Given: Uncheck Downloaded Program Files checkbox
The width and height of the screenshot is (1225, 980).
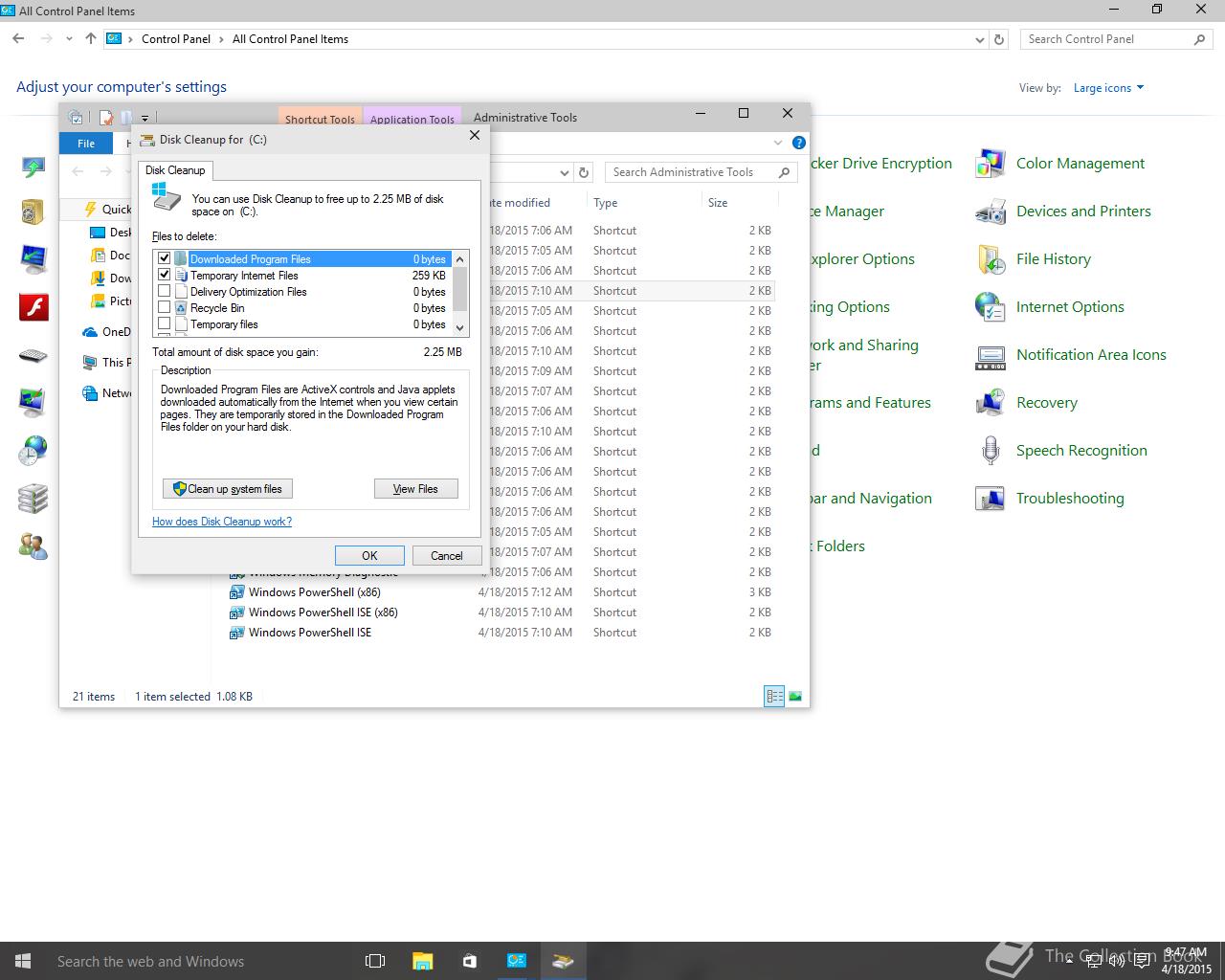Looking at the screenshot, I should point(165,259).
